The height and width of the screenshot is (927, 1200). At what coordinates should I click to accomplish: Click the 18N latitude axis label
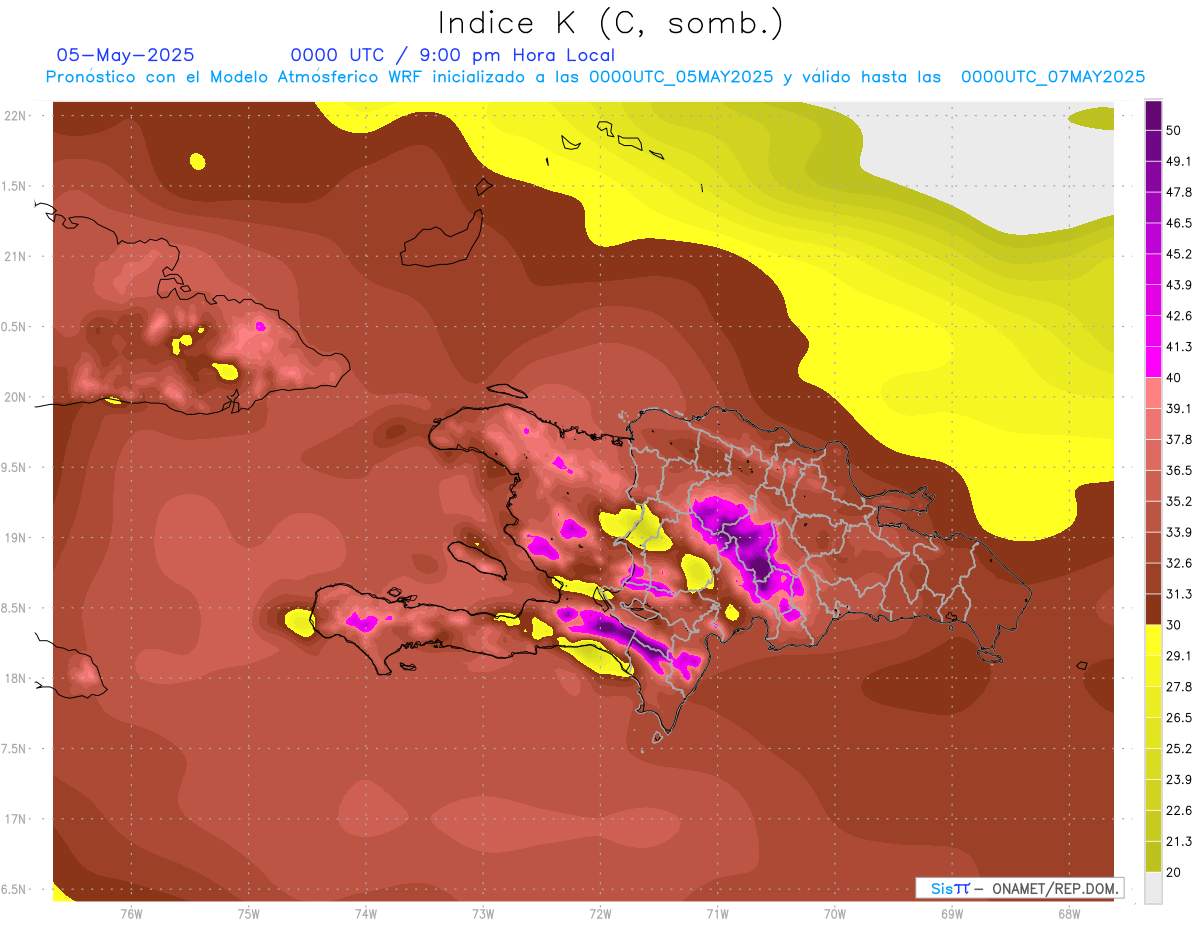click(x=17, y=678)
